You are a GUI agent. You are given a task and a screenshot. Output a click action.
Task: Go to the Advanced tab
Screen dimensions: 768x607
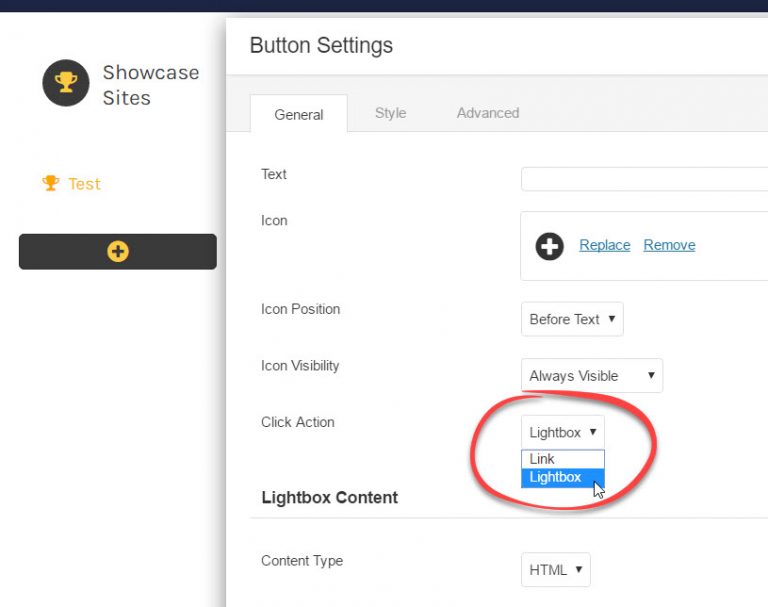click(x=487, y=113)
